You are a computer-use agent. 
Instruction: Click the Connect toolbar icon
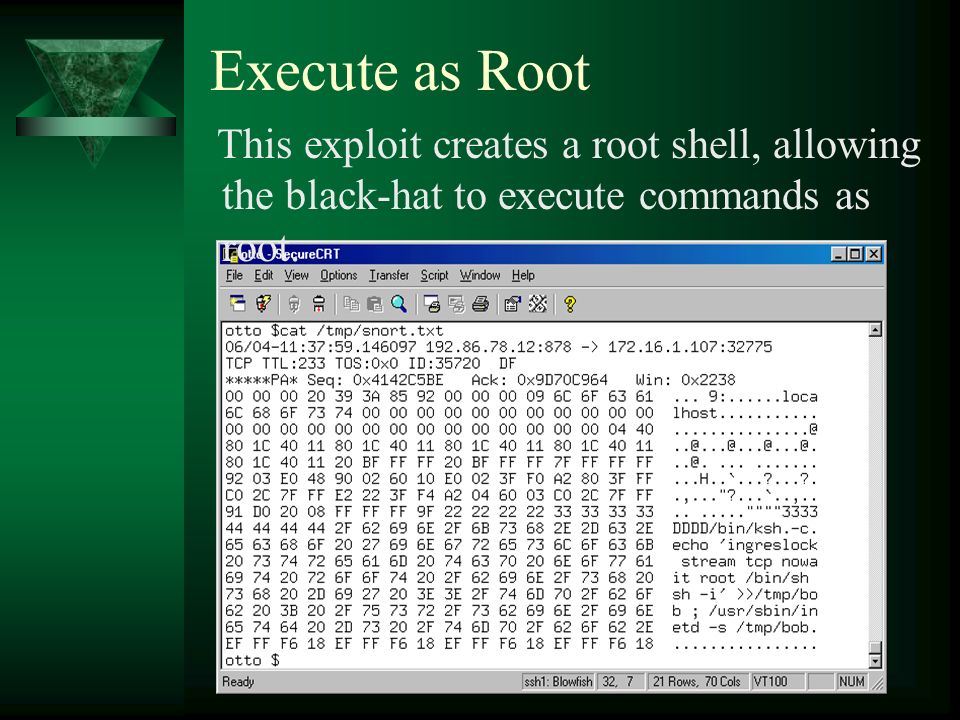coord(238,304)
